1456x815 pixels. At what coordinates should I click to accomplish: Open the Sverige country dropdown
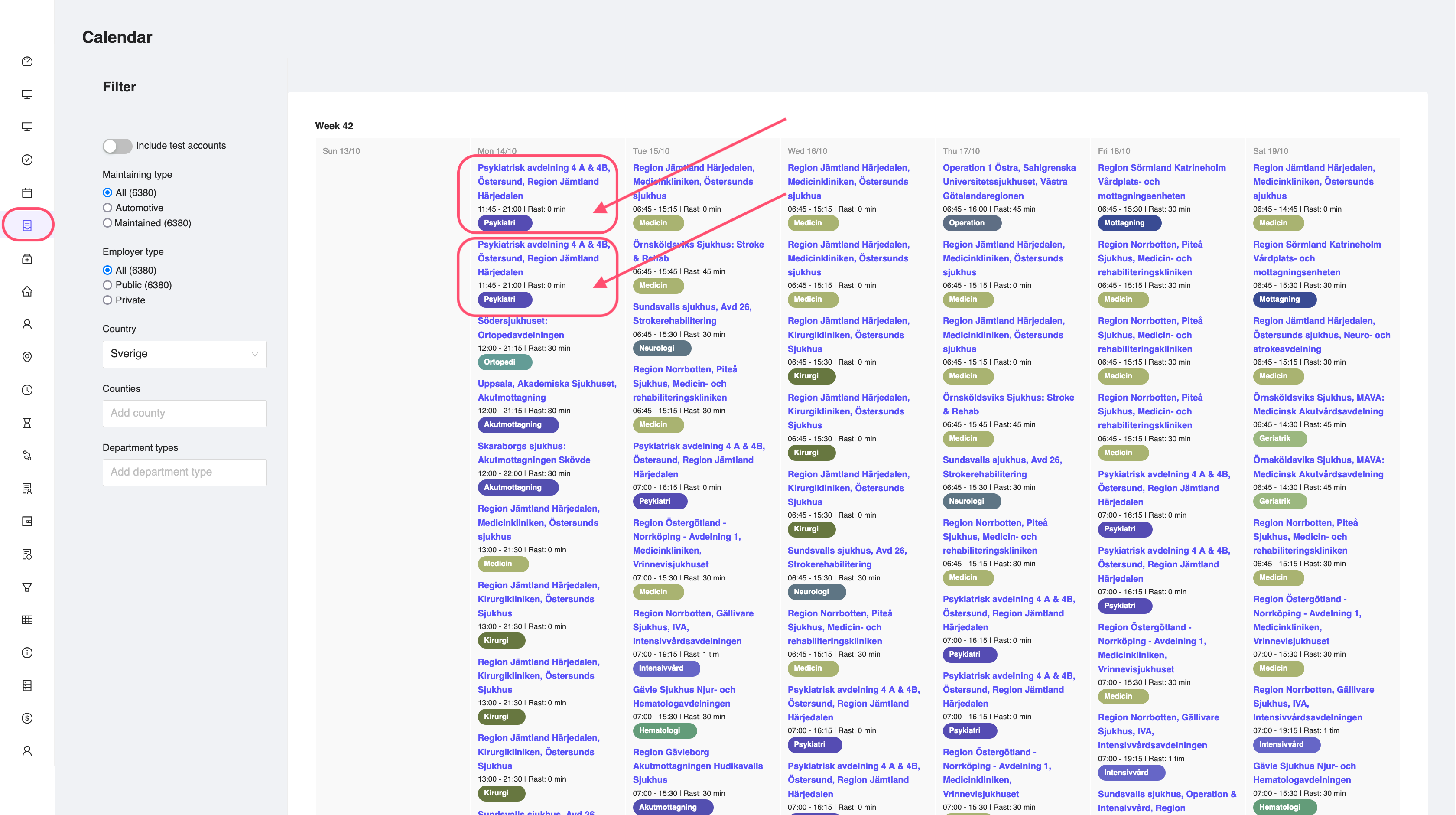coord(184,354)
